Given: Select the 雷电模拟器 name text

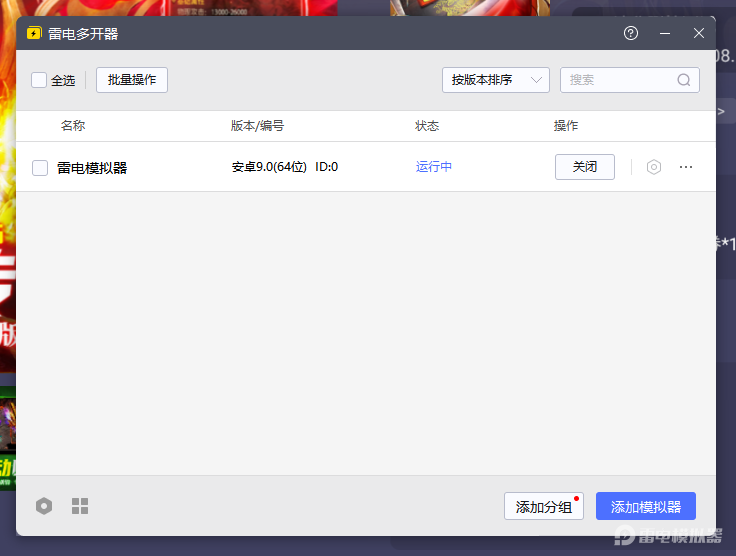Looking at the screenshot, I should coord(92,168).
